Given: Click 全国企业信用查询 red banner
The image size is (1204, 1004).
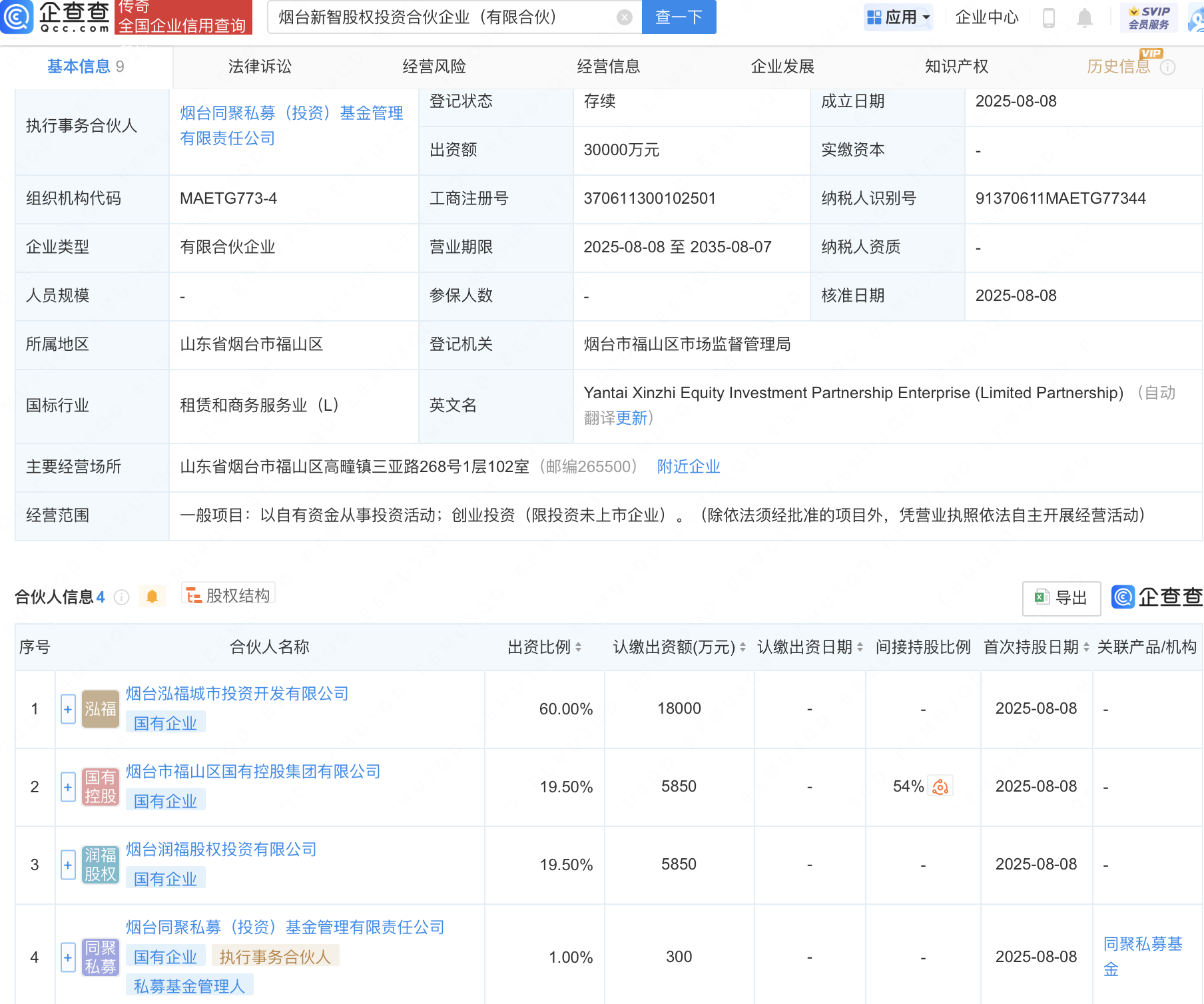Looking at the screenshot, I should pos(183,17).
